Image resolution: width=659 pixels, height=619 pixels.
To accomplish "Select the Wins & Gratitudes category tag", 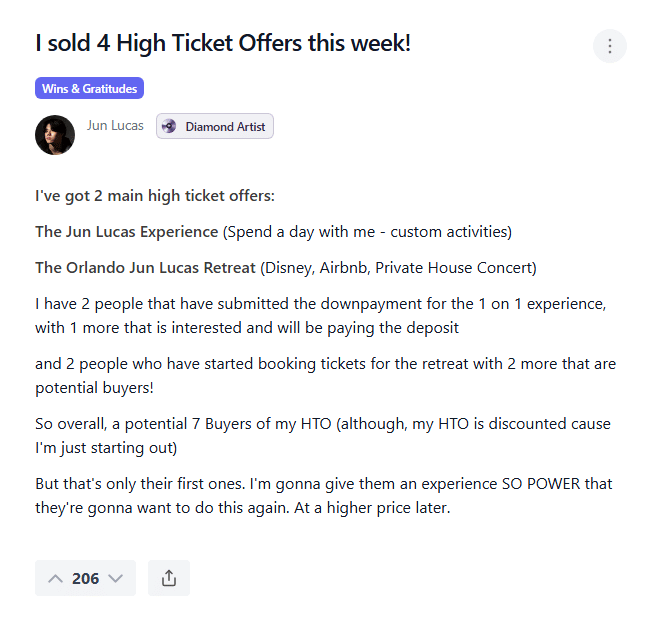I will pyautogui.click(x=89, y=89).
